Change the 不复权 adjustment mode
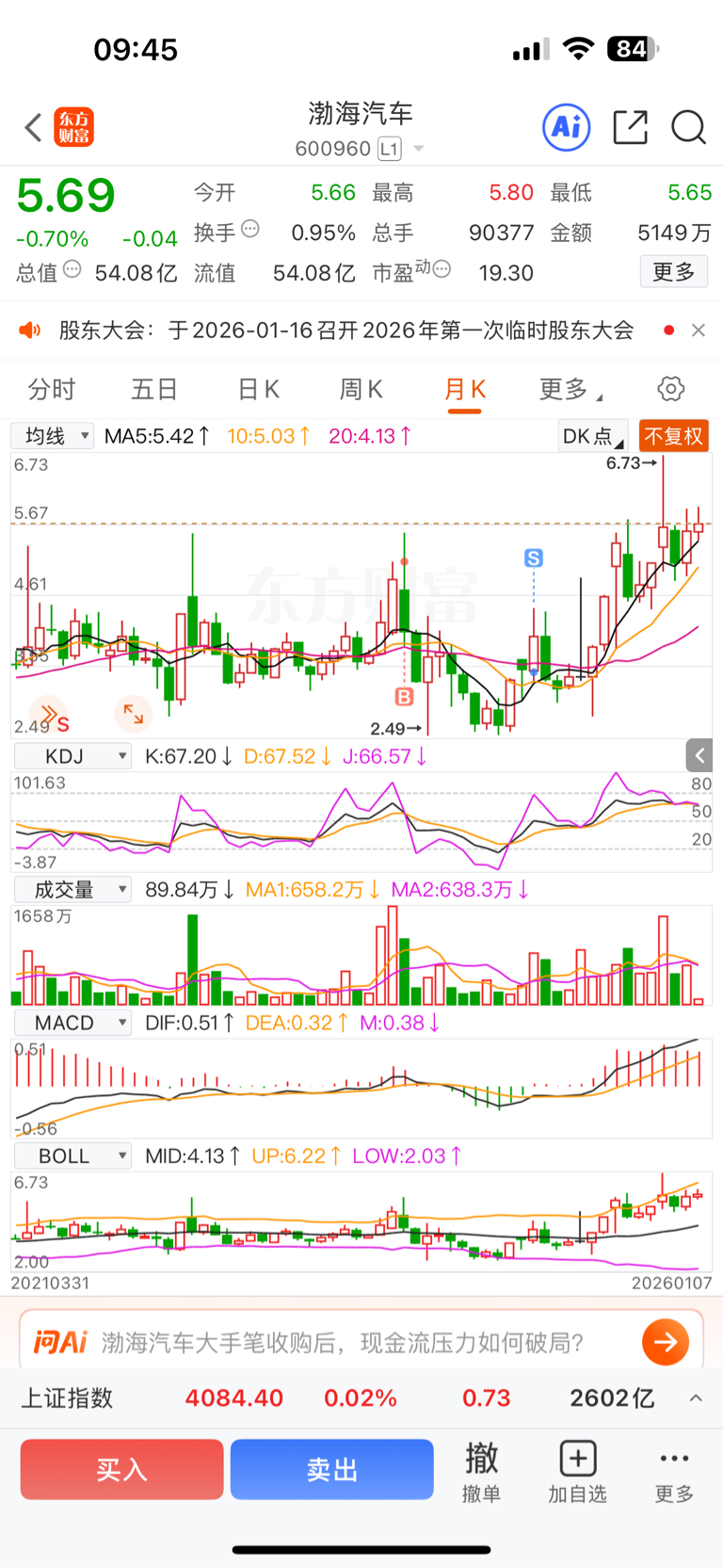723x1568 pixels. tap(673, 436)
